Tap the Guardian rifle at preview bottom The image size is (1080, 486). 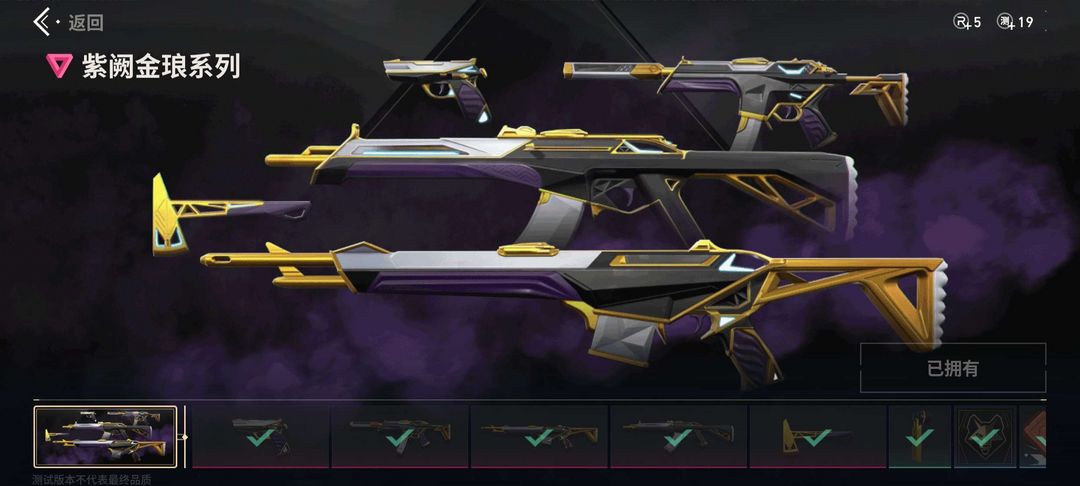[574, 311]
